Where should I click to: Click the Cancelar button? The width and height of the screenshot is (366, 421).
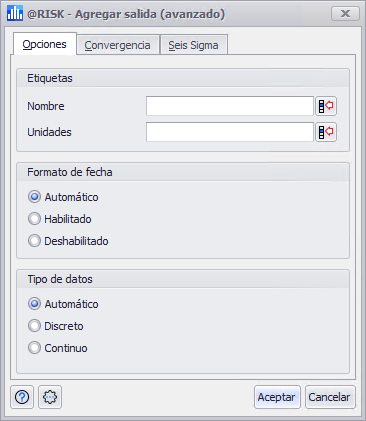pos(330,397)
